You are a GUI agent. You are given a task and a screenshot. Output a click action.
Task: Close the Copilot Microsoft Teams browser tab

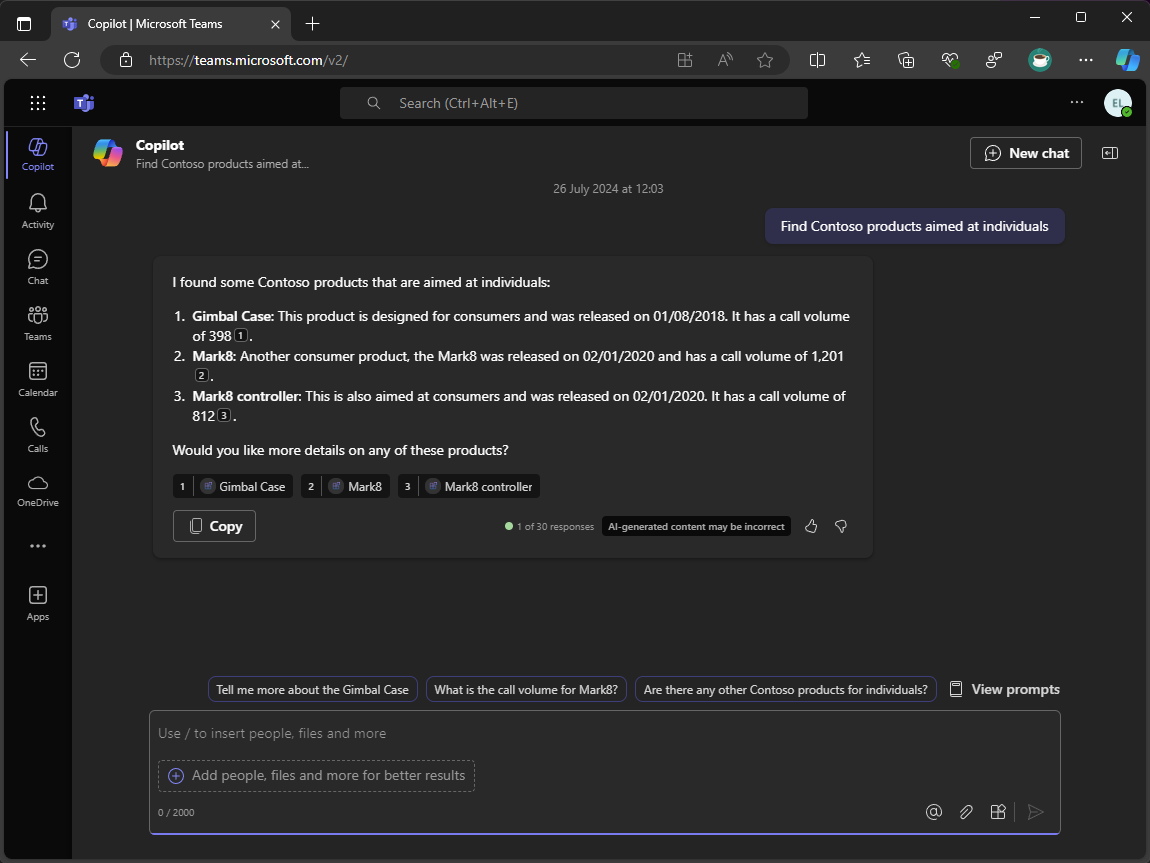click(x=275, y=24)
